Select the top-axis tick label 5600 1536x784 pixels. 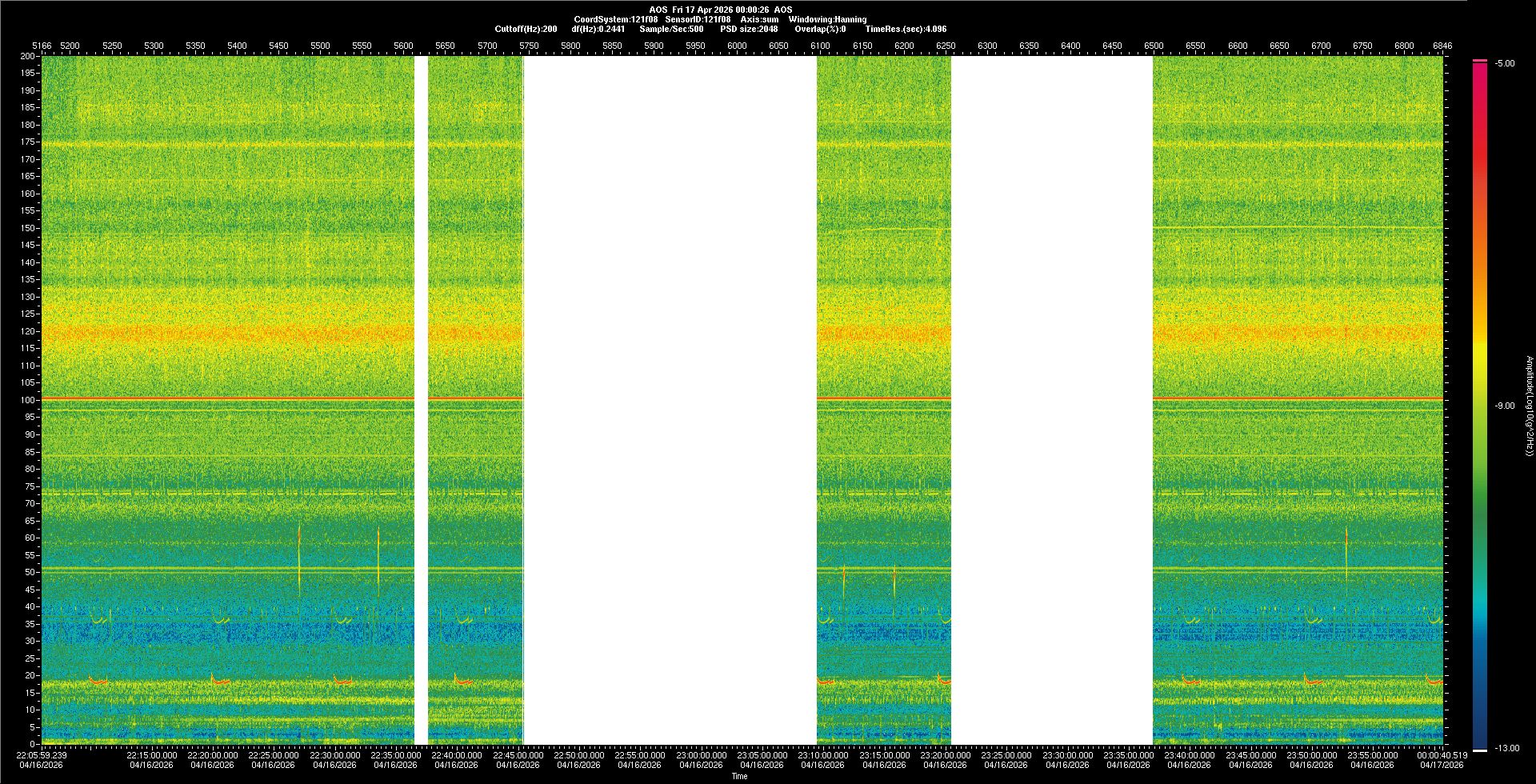404,46
